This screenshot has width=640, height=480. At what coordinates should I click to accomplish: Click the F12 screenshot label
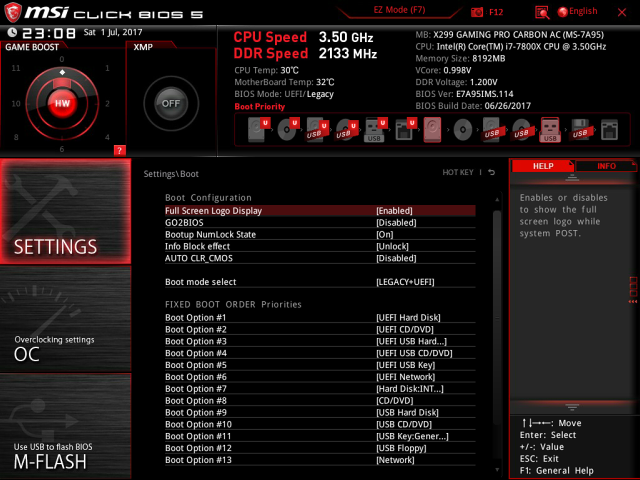tap(496, 12)
